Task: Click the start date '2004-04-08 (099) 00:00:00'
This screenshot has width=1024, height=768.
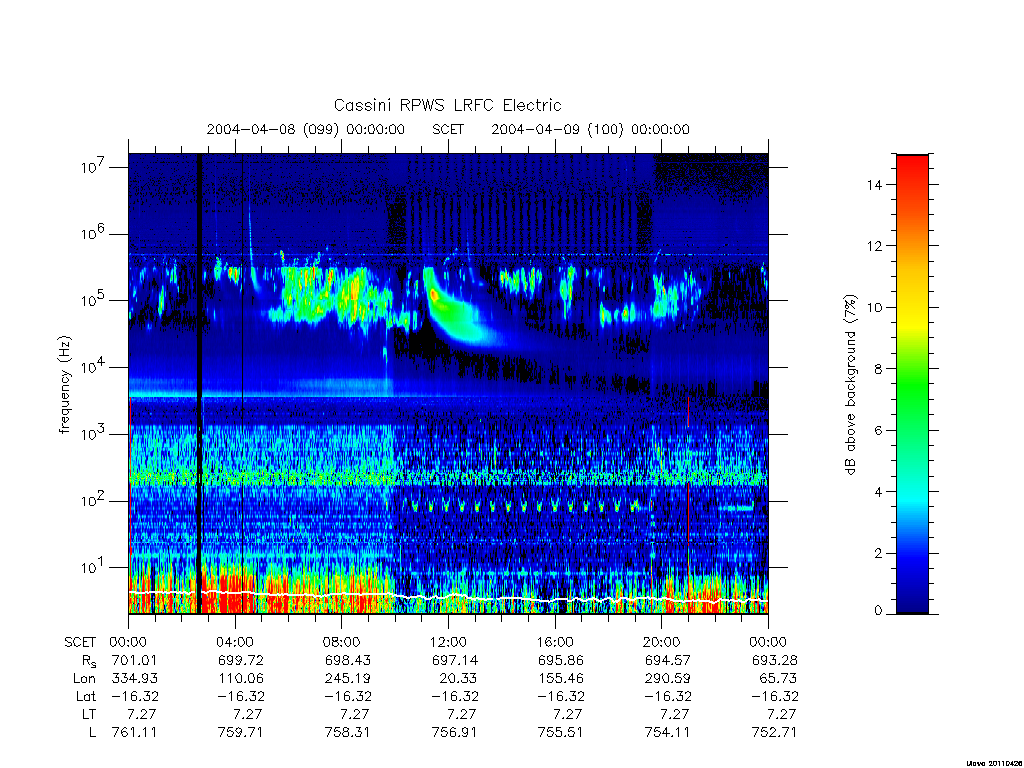Action: [306, 129]
